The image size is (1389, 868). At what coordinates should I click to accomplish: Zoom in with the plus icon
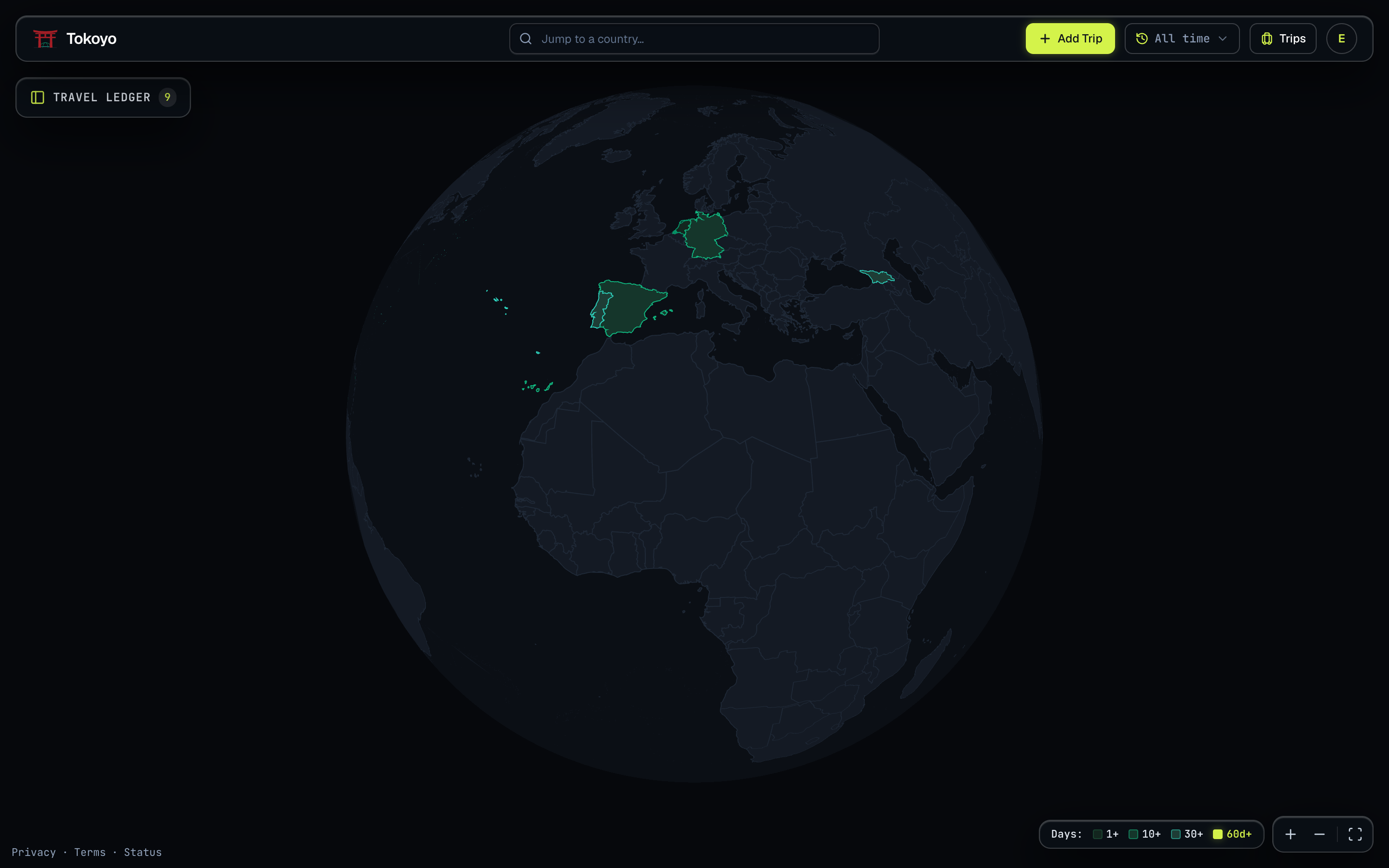click(x=1290, y=834)
